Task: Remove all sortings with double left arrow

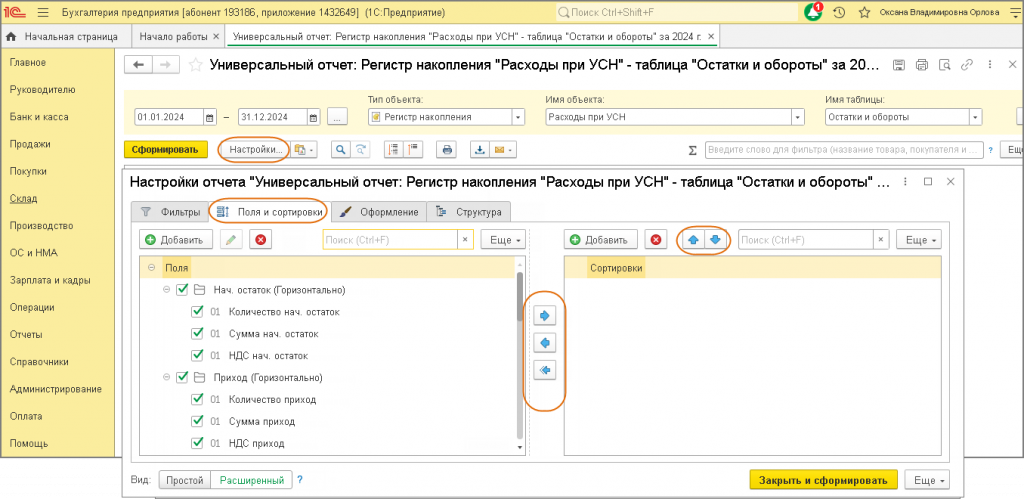Action: click(x=545, y=370)
